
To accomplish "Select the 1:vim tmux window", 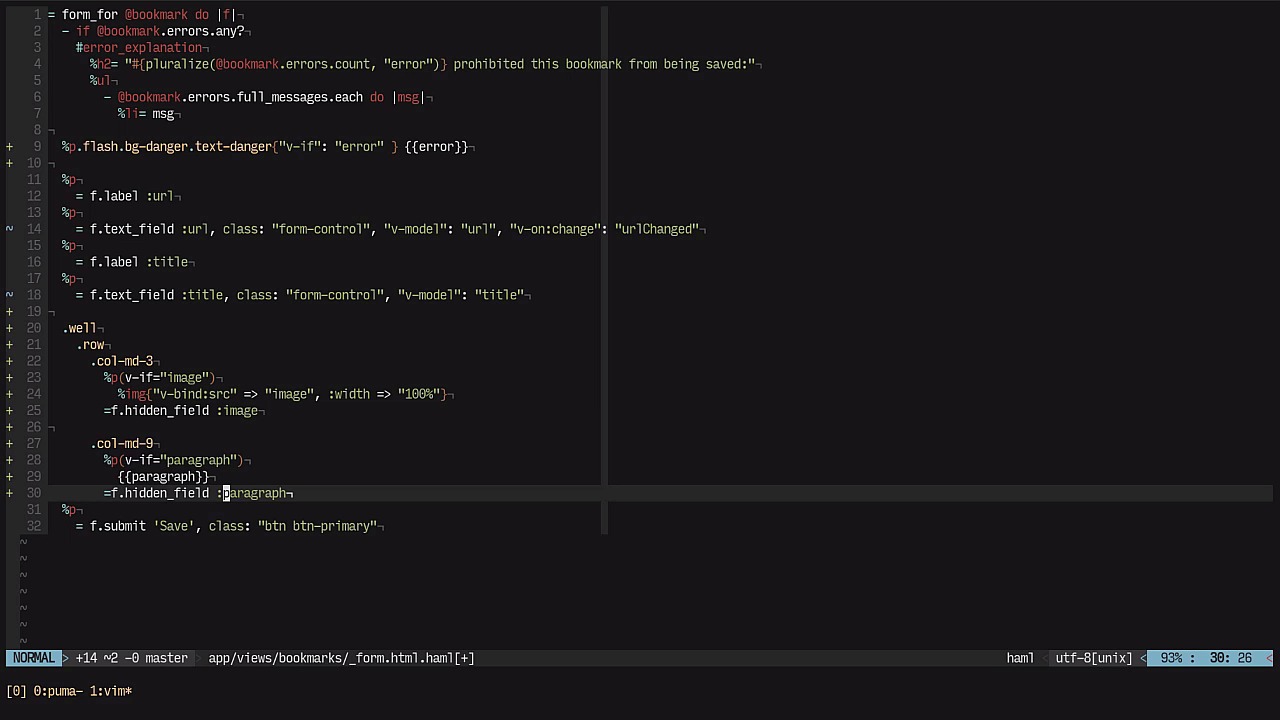I will click(110, 691).
